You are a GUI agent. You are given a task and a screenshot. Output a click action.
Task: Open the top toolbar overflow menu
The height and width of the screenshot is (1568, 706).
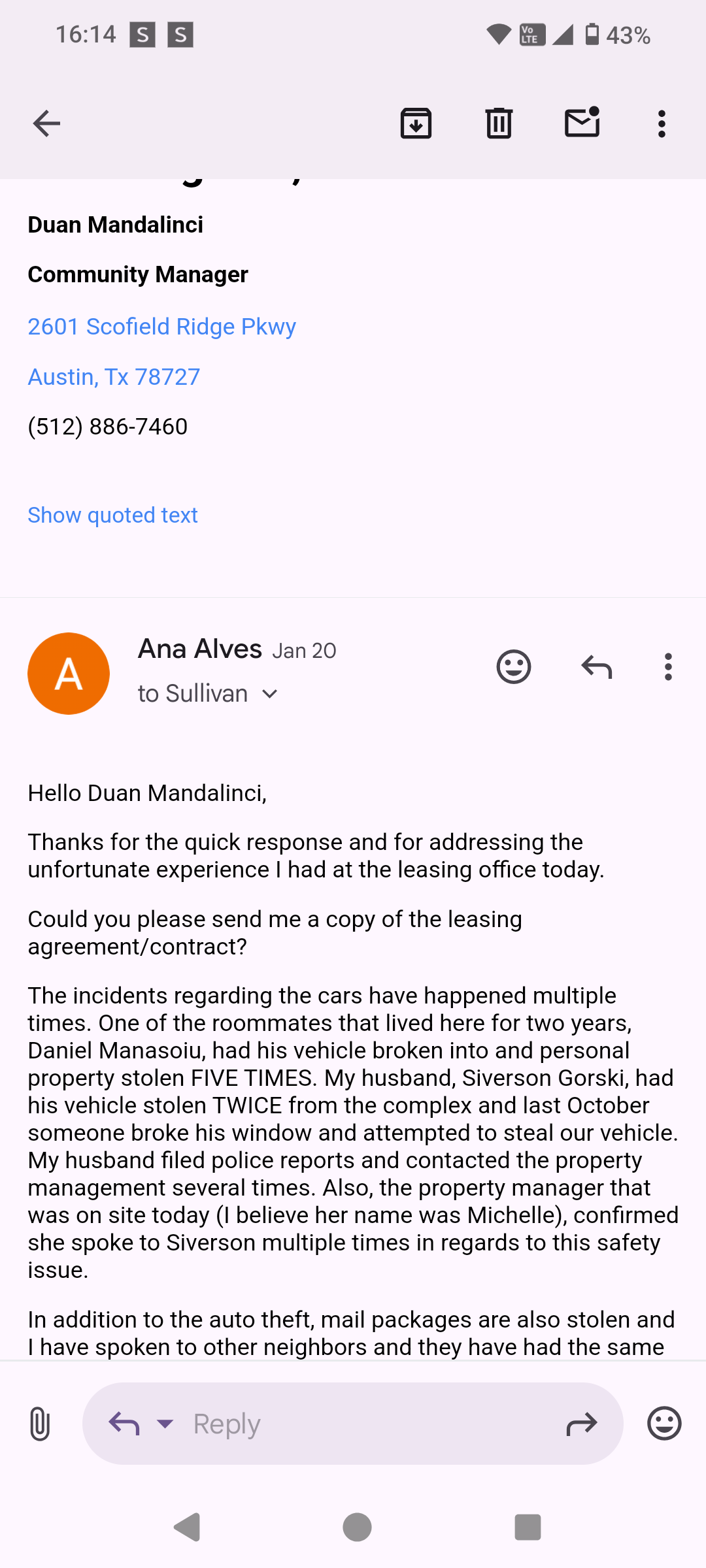662,123
